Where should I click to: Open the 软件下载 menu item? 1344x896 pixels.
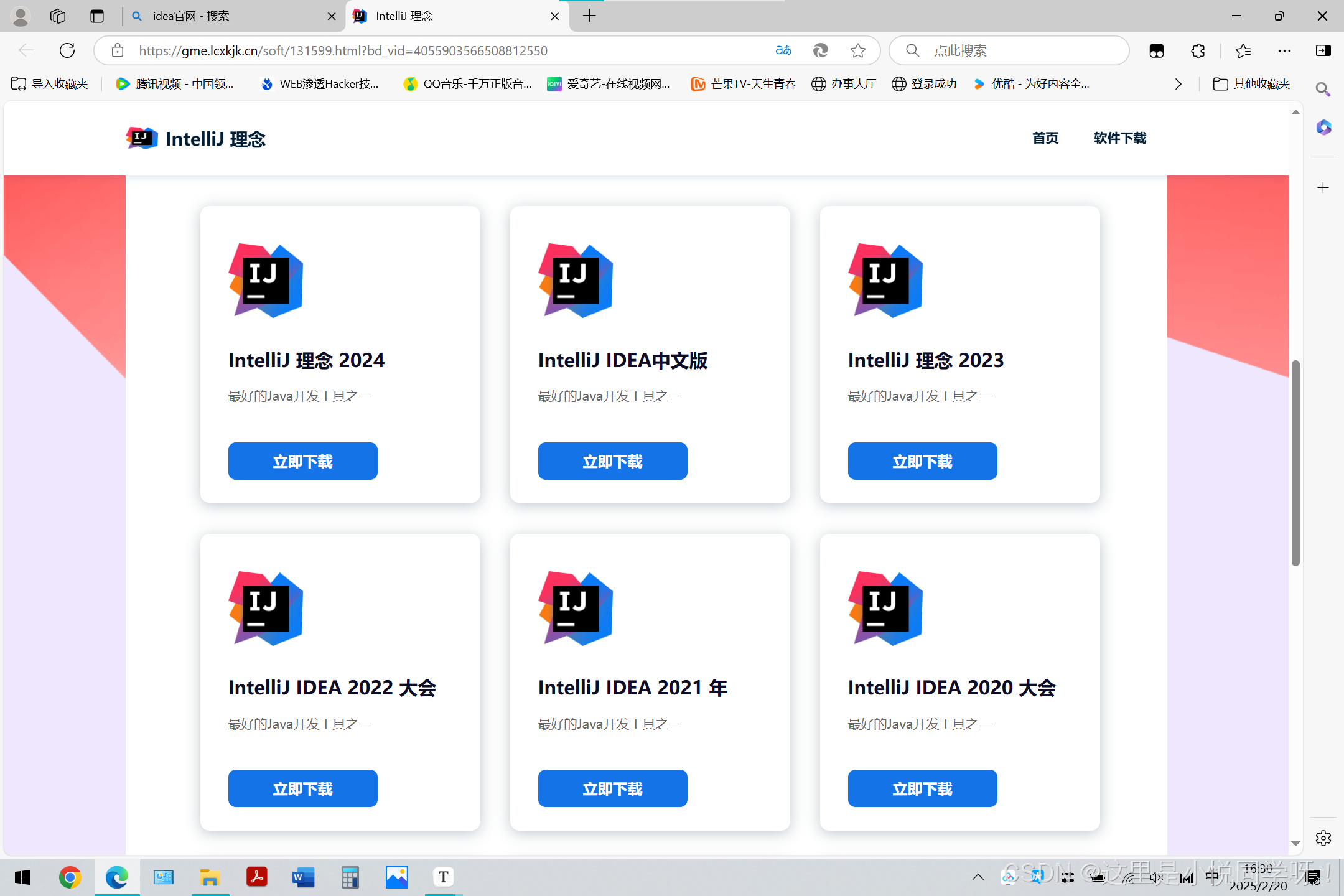click(x=1119, y=138)
